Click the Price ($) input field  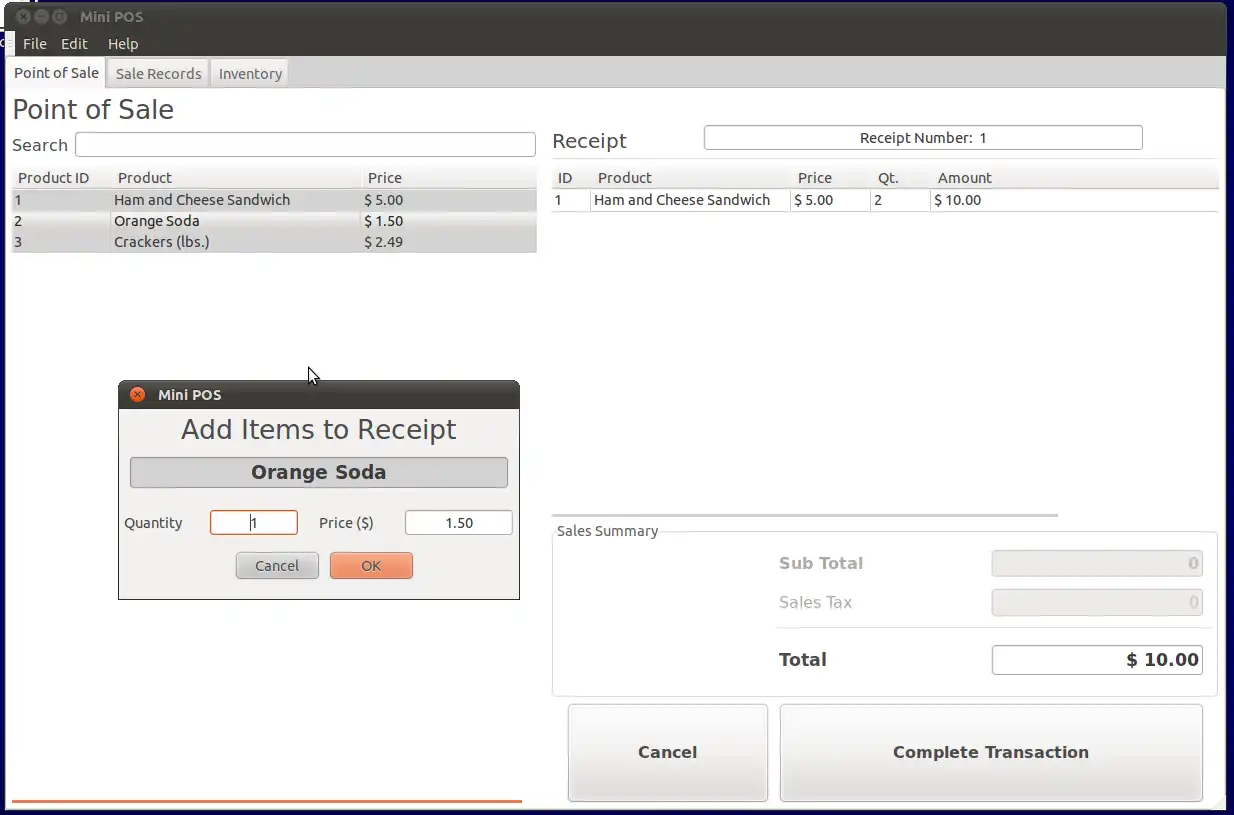tap(459, 523)
